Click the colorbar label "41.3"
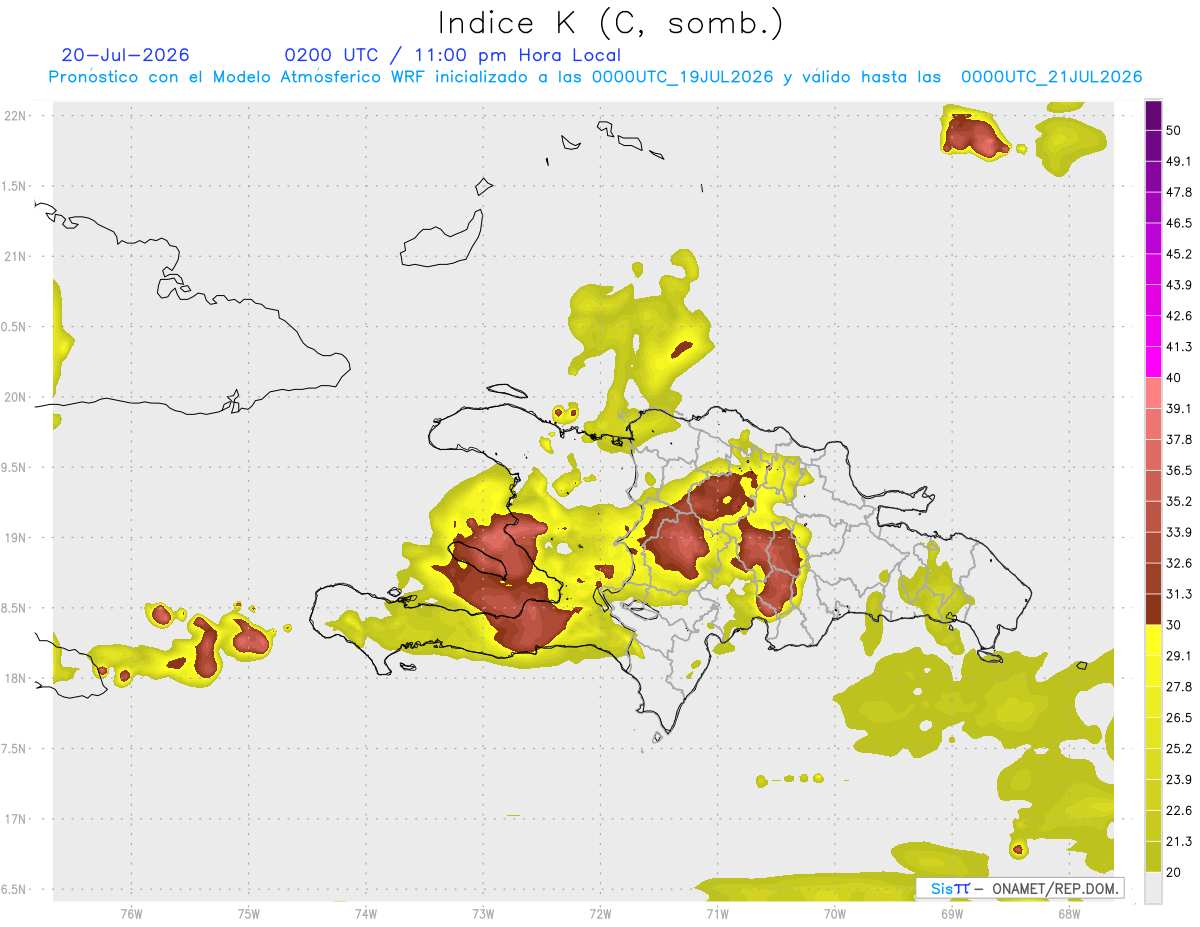Image resolution: width=1200 pixels, height=927 pixels. tap(1179, 347)
